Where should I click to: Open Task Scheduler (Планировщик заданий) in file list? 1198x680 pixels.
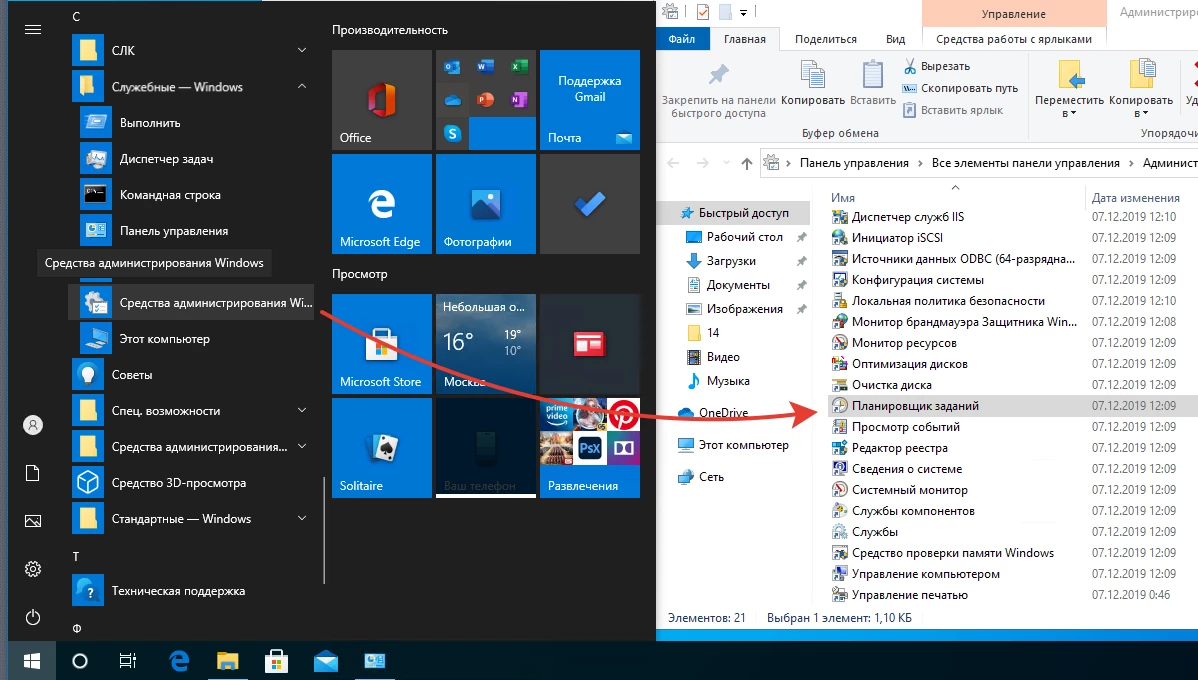click(914, 406)
